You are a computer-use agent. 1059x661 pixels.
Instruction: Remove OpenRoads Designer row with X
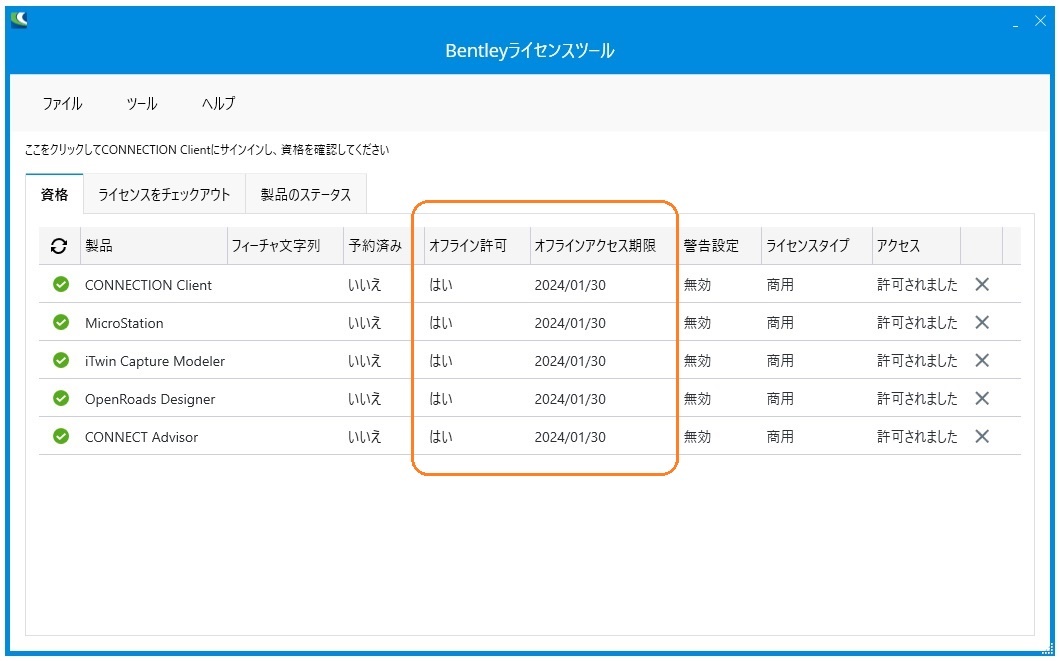[982, 398]
